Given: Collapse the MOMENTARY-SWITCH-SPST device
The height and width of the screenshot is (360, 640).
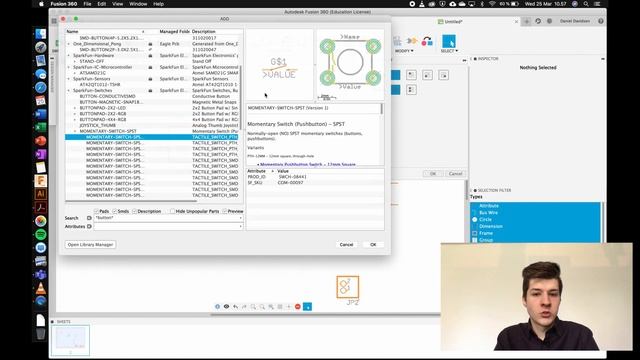Looking at the screenshot, I should click(75, 131).
